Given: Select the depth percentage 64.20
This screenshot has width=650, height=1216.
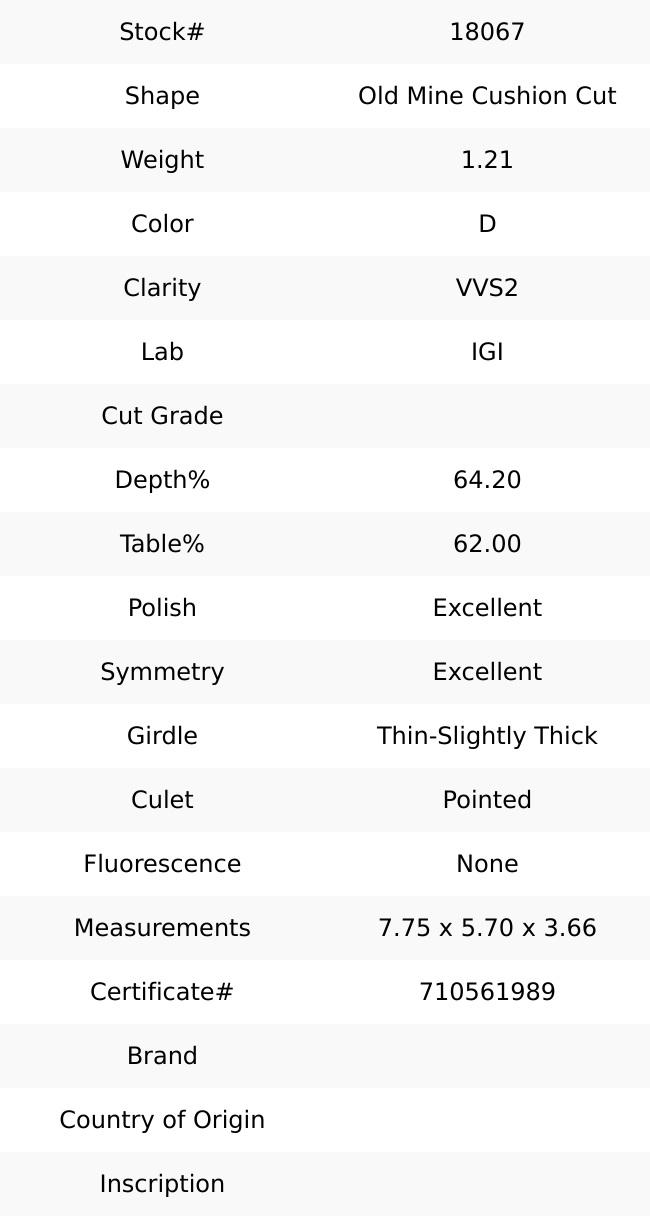Looking at the screenshot, I should (x=487, y=480).
